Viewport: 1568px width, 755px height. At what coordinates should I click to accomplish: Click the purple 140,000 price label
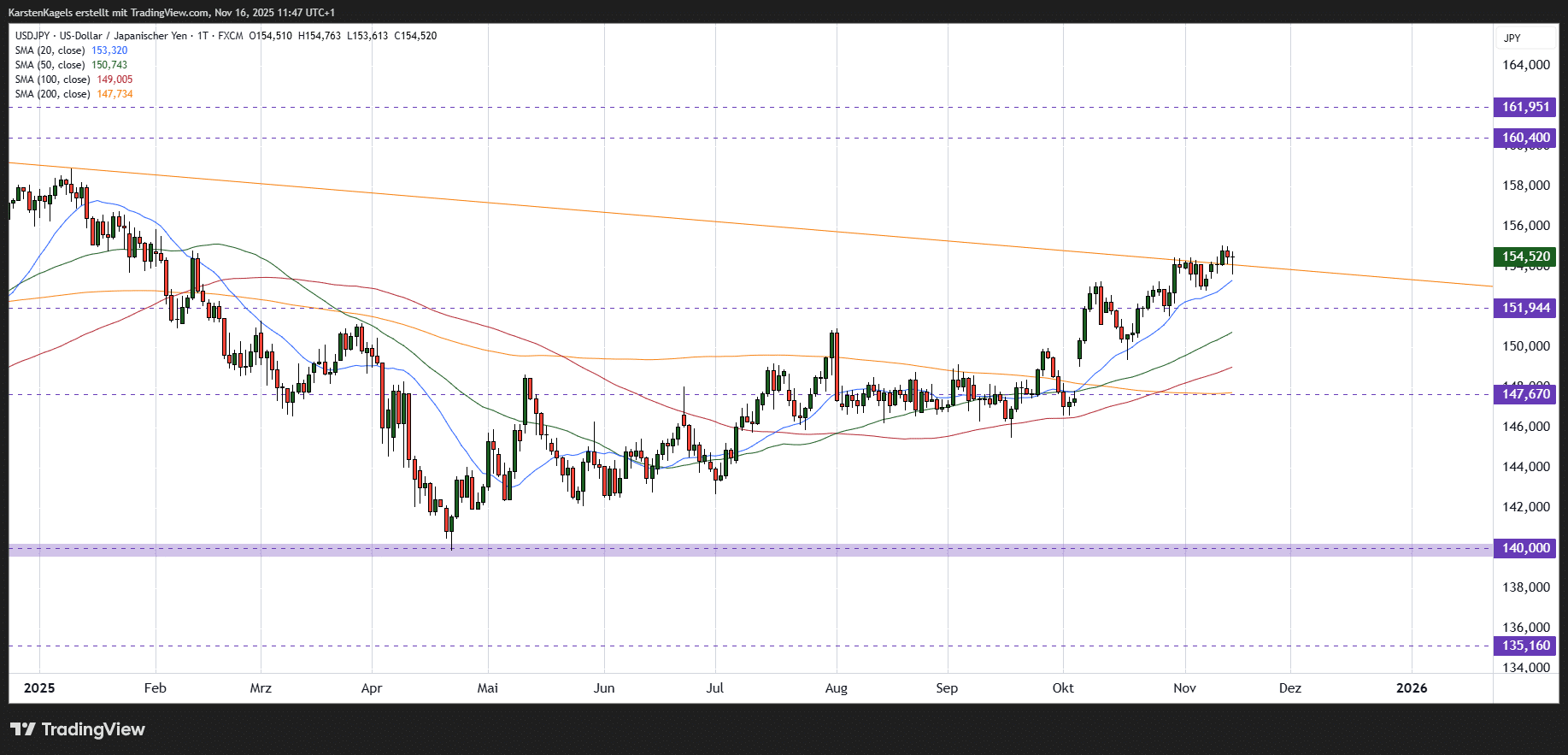point(1524,548)
